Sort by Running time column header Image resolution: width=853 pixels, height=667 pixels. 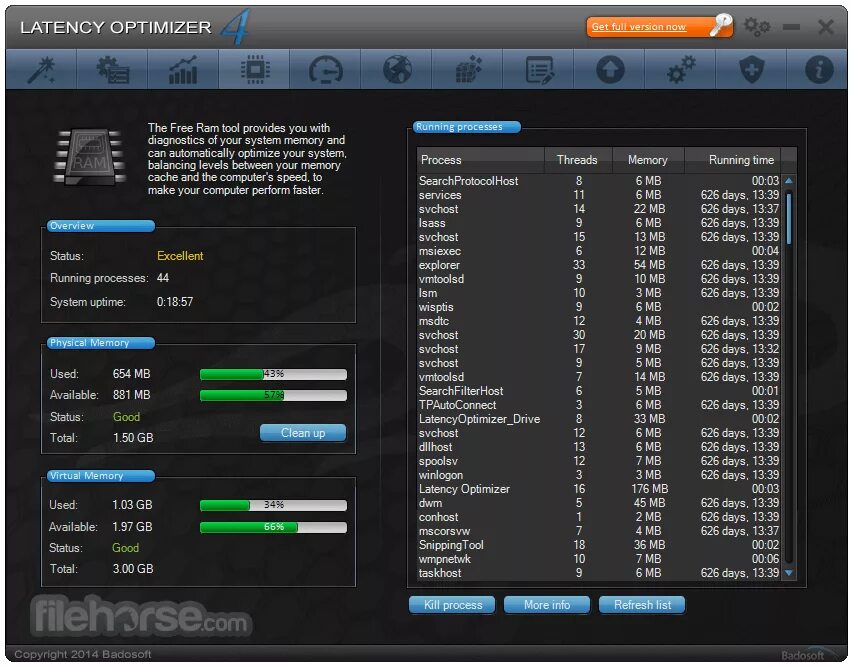741,160
